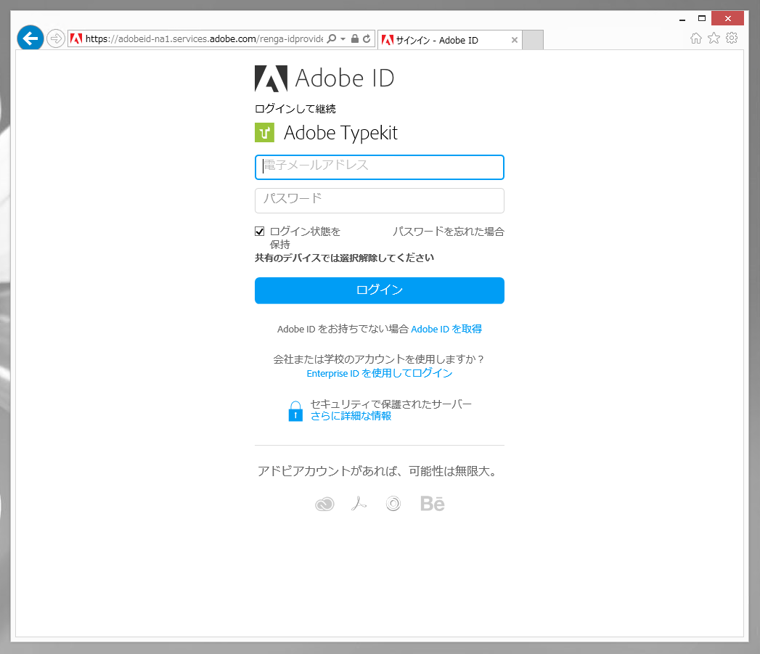Click the Adobe favicon in the address bar
Viewport: 760px width, 654px height.
point(76,38)
